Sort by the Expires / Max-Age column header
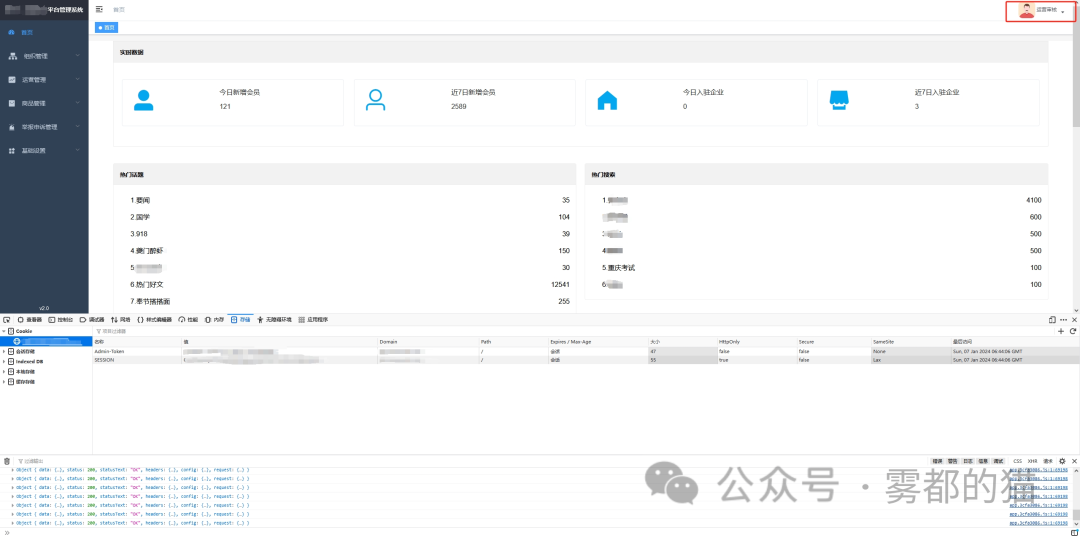The width and height of the screenshot is (1080, 543). coord(598,342)
